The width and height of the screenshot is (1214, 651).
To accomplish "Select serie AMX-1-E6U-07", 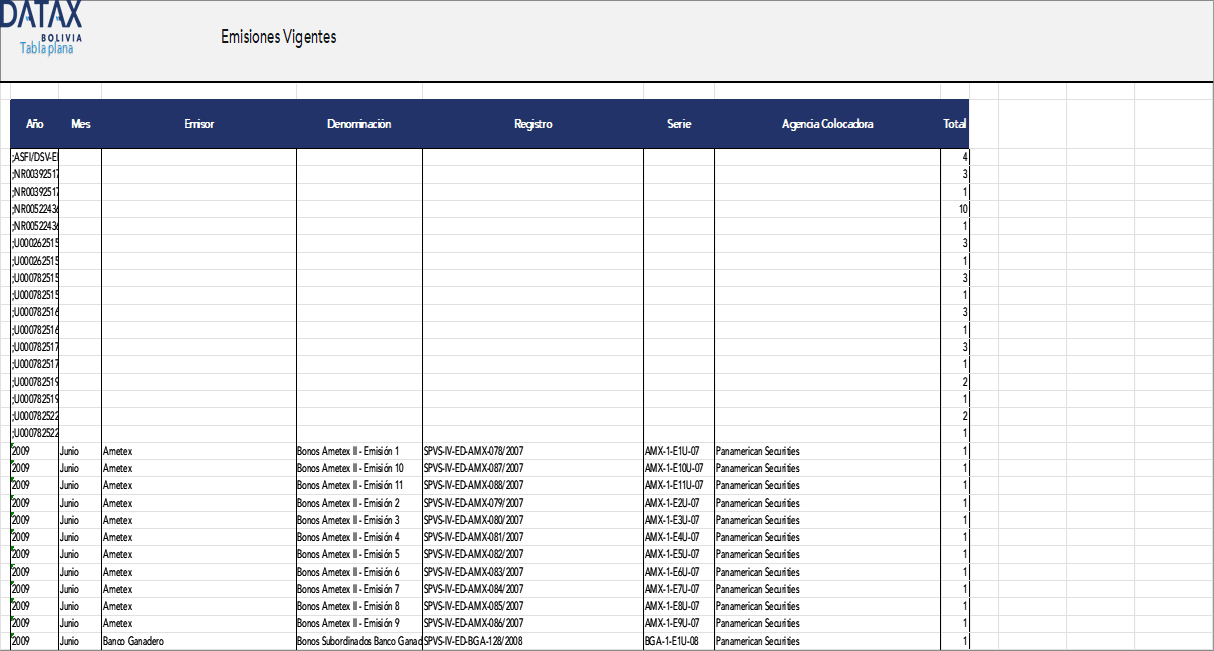I will click(x=679, y=572).
